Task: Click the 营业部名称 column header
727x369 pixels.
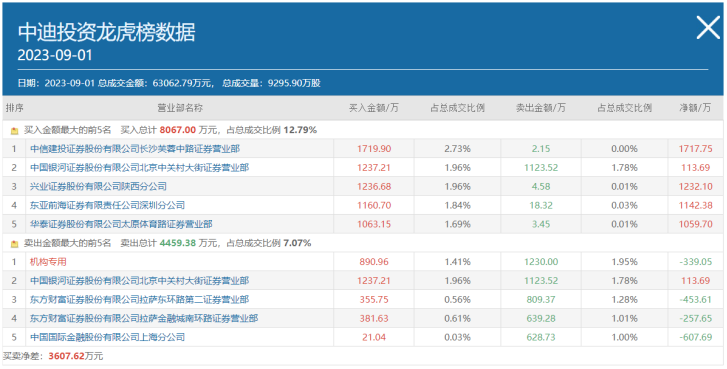Action: click(180, 108)
